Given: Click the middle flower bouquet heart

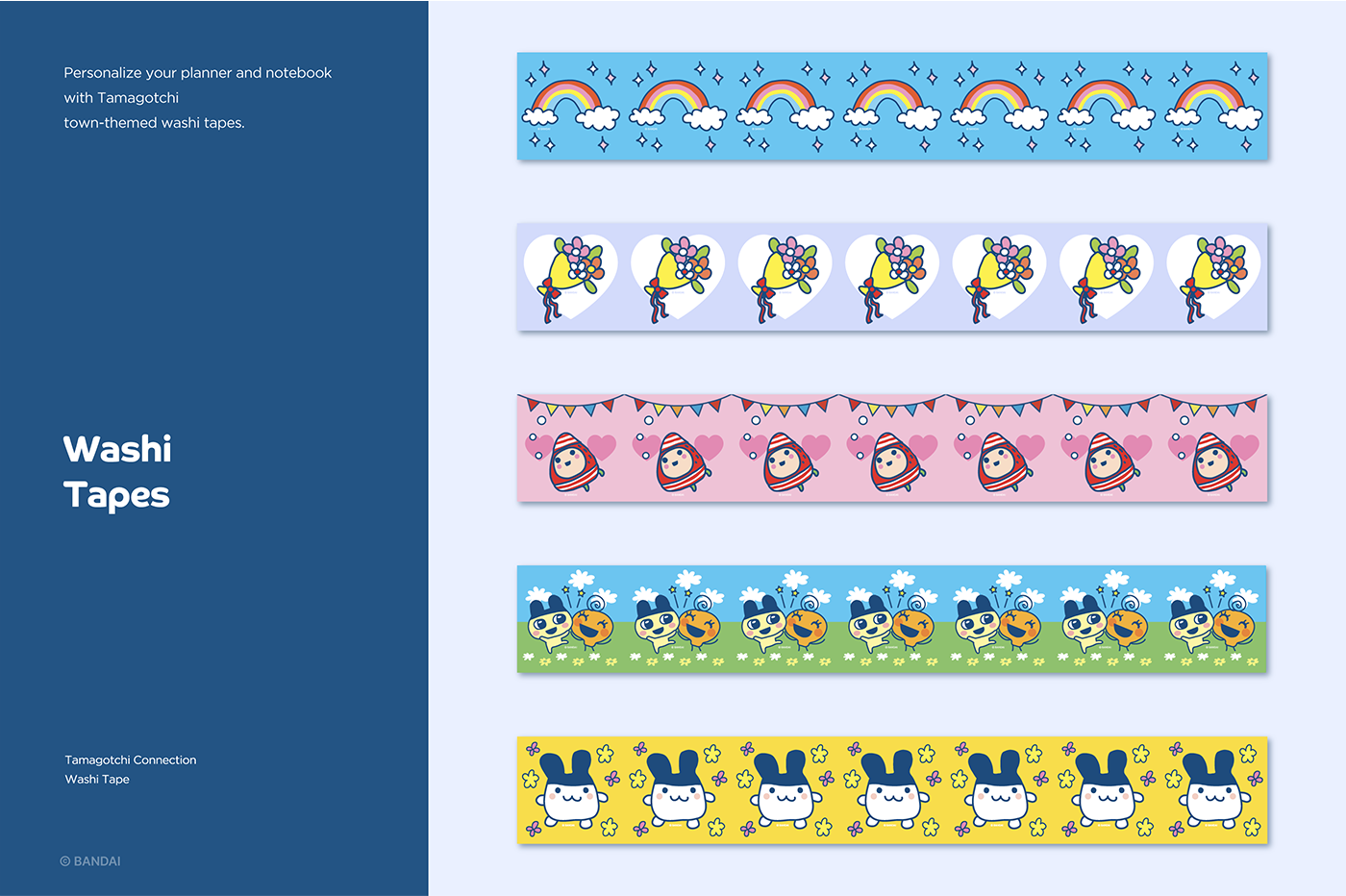Looking at the screenshot, I should [x=892, y=277].
